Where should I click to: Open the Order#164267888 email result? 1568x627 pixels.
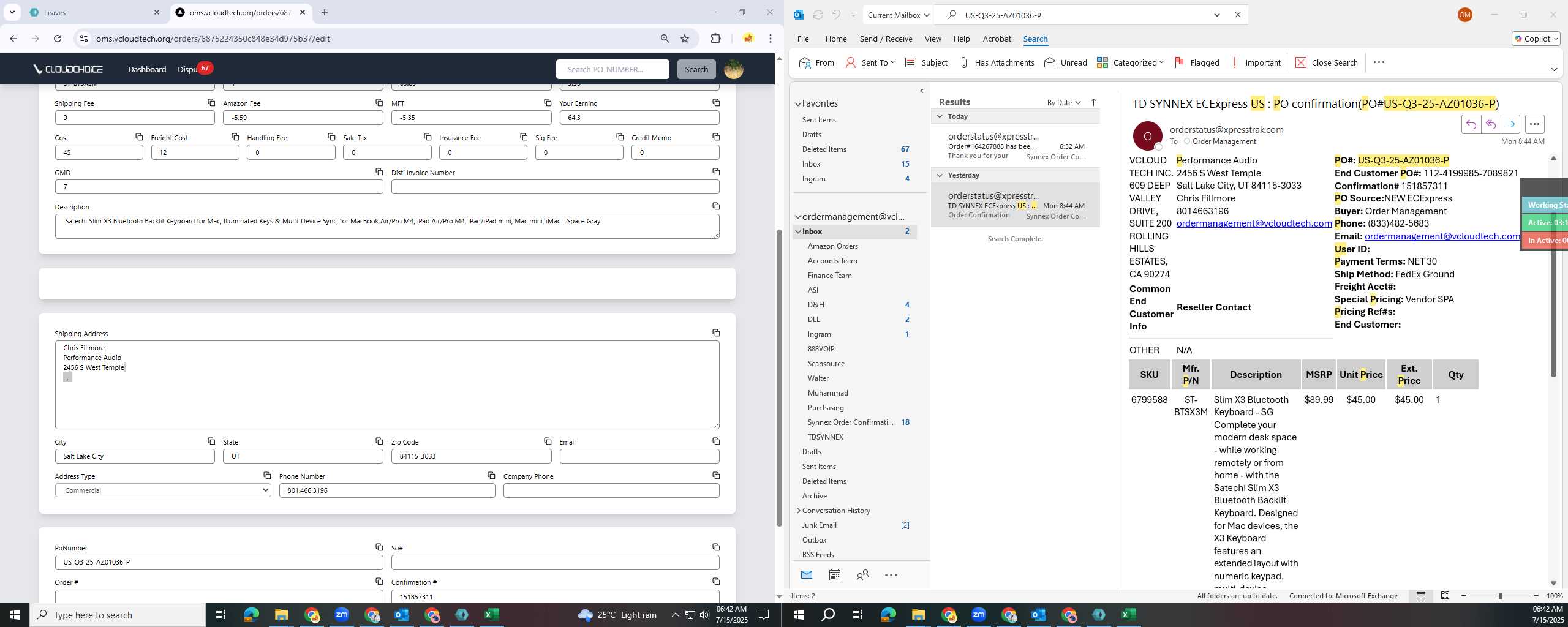point(1016,146)
